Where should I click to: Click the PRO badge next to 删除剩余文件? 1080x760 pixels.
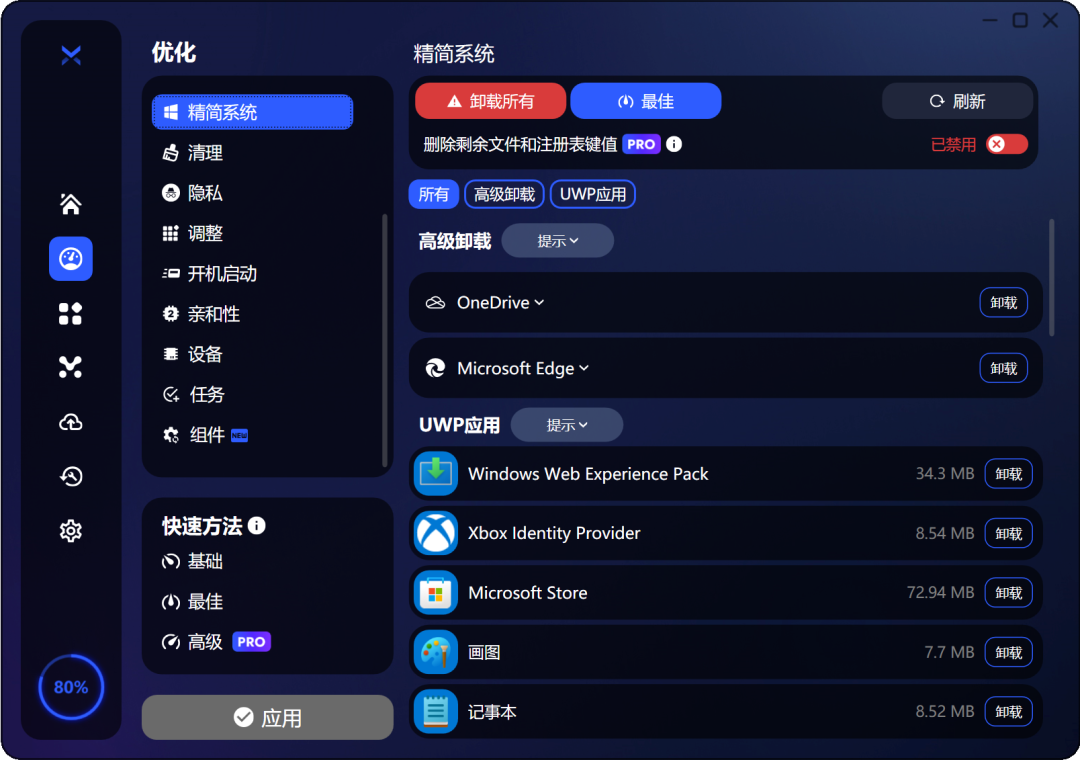click(x=641, y=144)
